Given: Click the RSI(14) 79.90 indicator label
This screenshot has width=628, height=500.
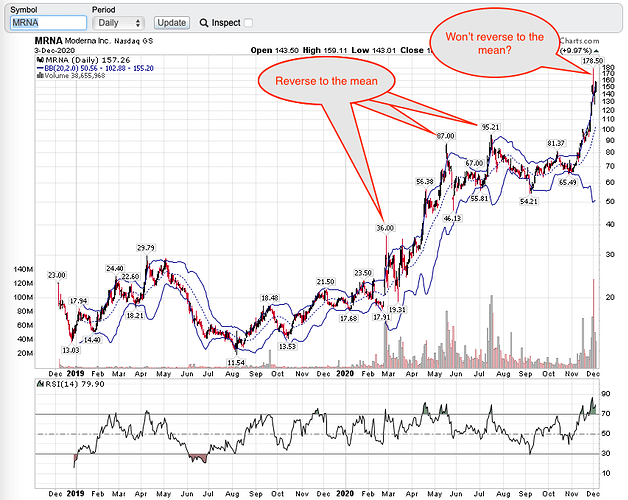Looking at the screenshot, I should [71, 384].
